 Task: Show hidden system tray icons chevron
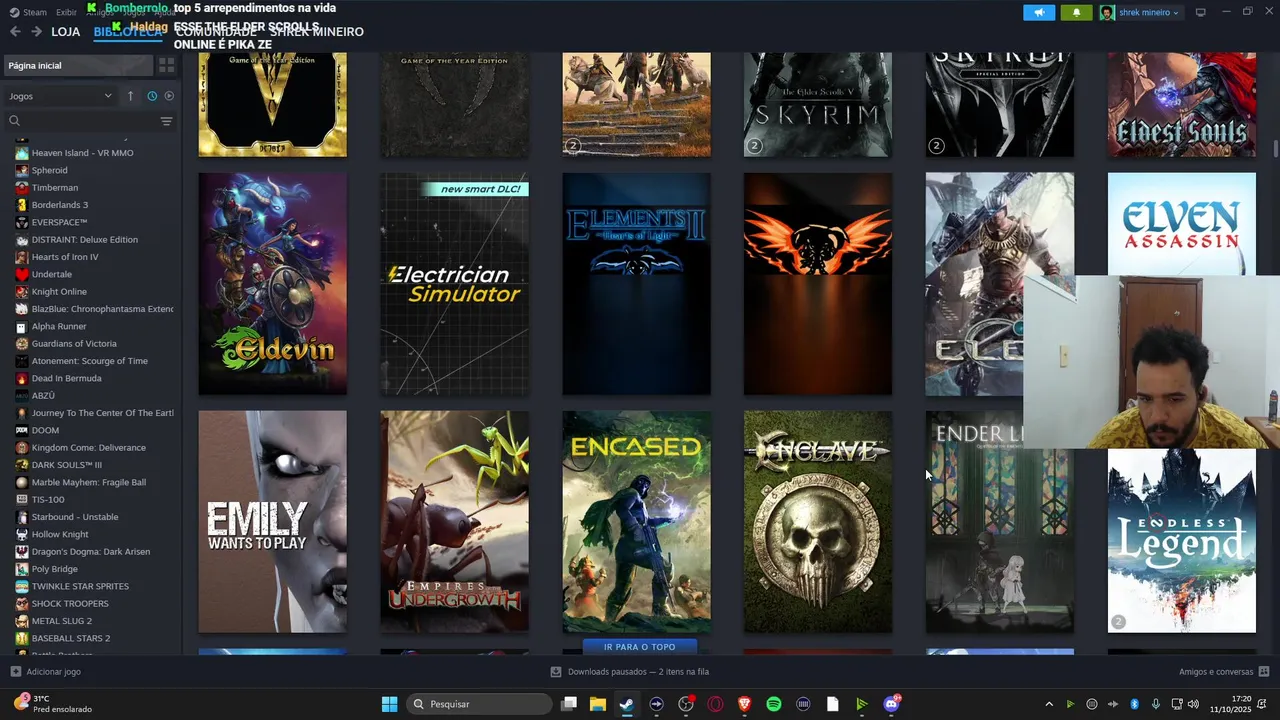1049,704
